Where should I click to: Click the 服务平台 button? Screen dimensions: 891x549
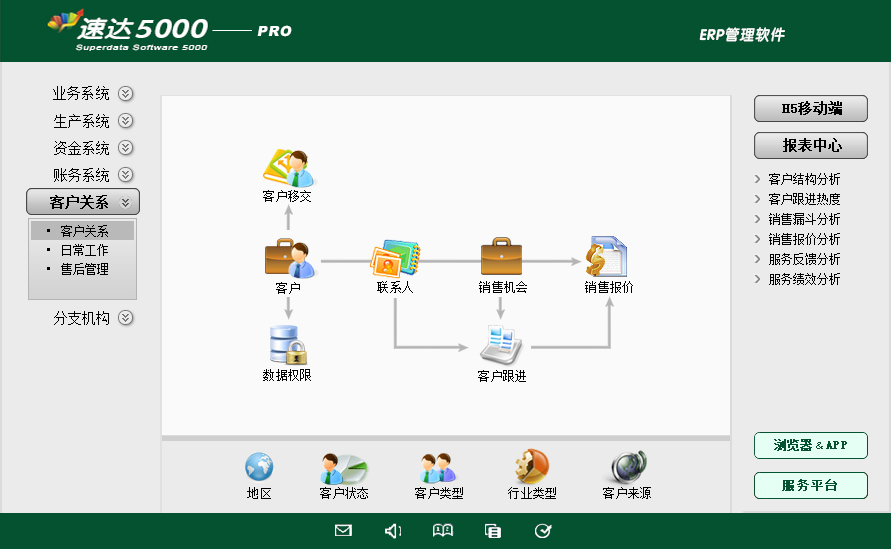pyautogui.click(x=811, y=485)
